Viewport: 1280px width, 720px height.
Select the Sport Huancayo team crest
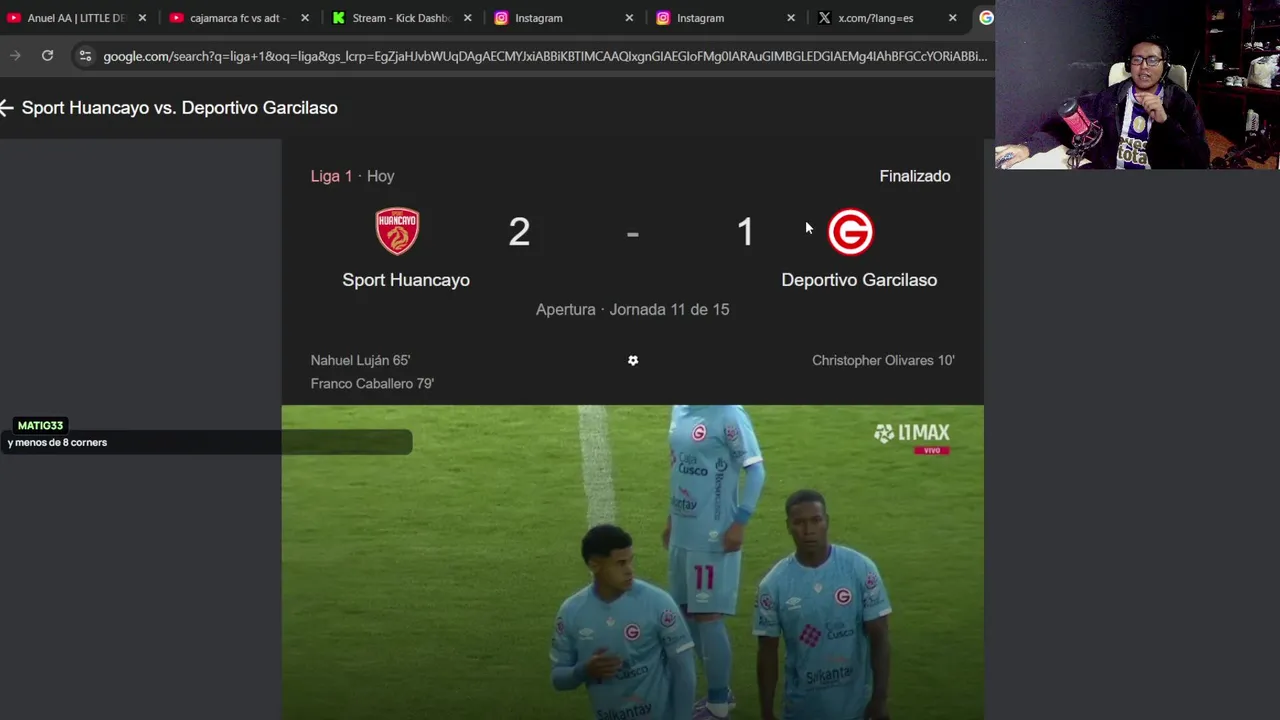click(x=397, y=232)
